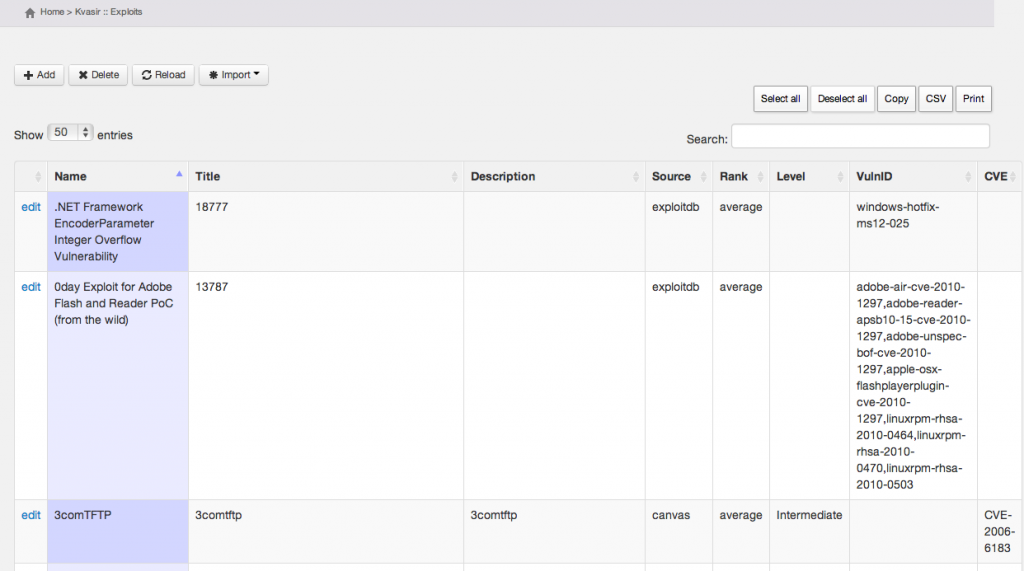Click the Select all button
The image size is (1024, 571).
point(780,99)
